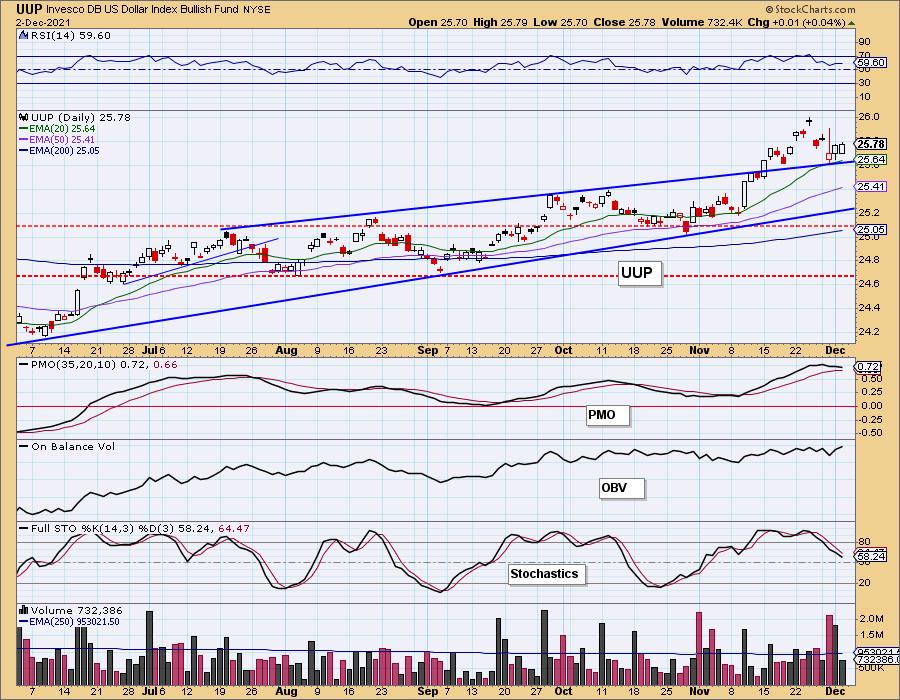This screenshot has width=900, height=700.
Task: Click the 0.72 PMO value tag on right axis
Action: 868,366
